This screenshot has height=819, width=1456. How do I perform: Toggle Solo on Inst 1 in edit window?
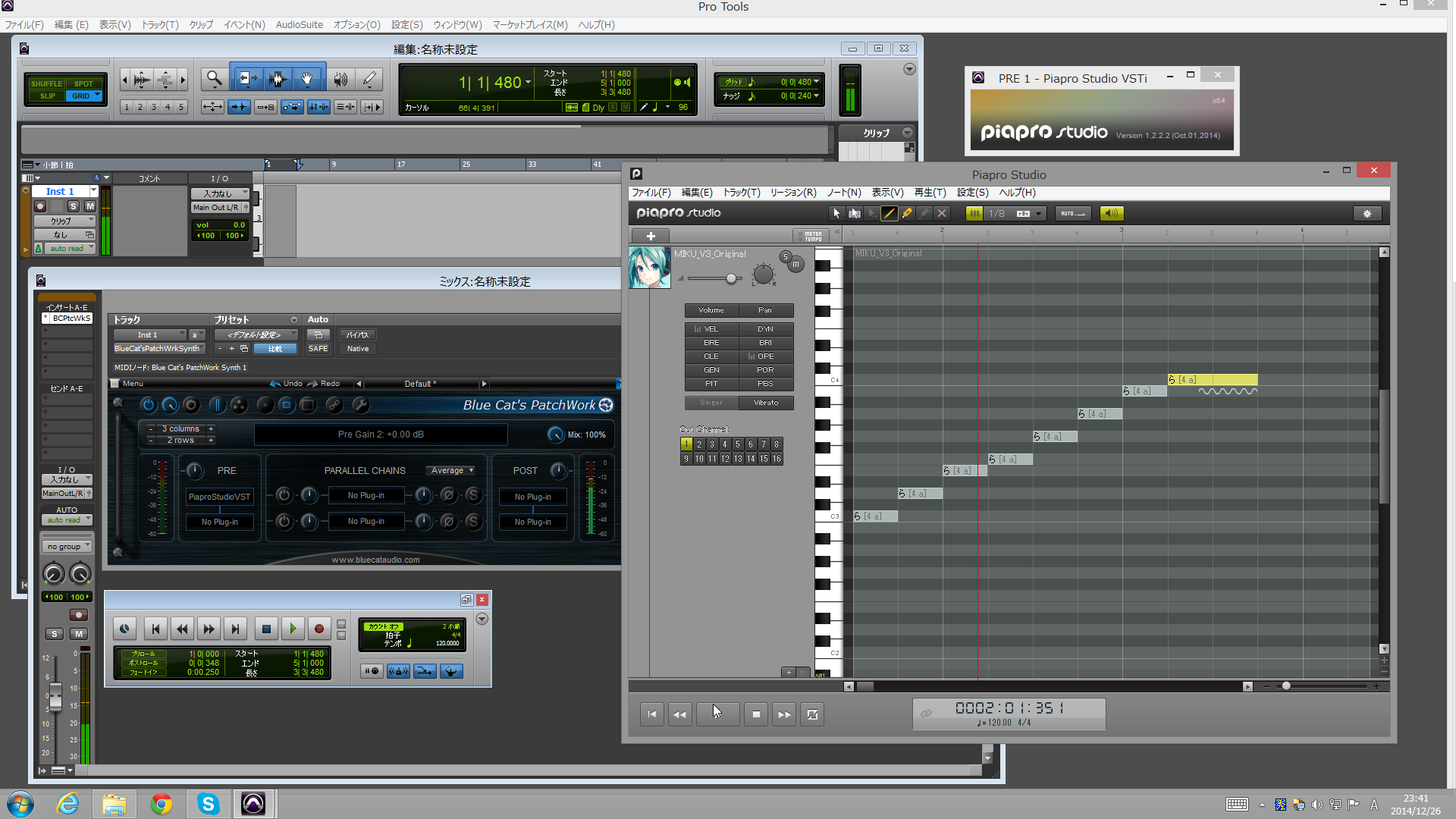click(74, 206)
